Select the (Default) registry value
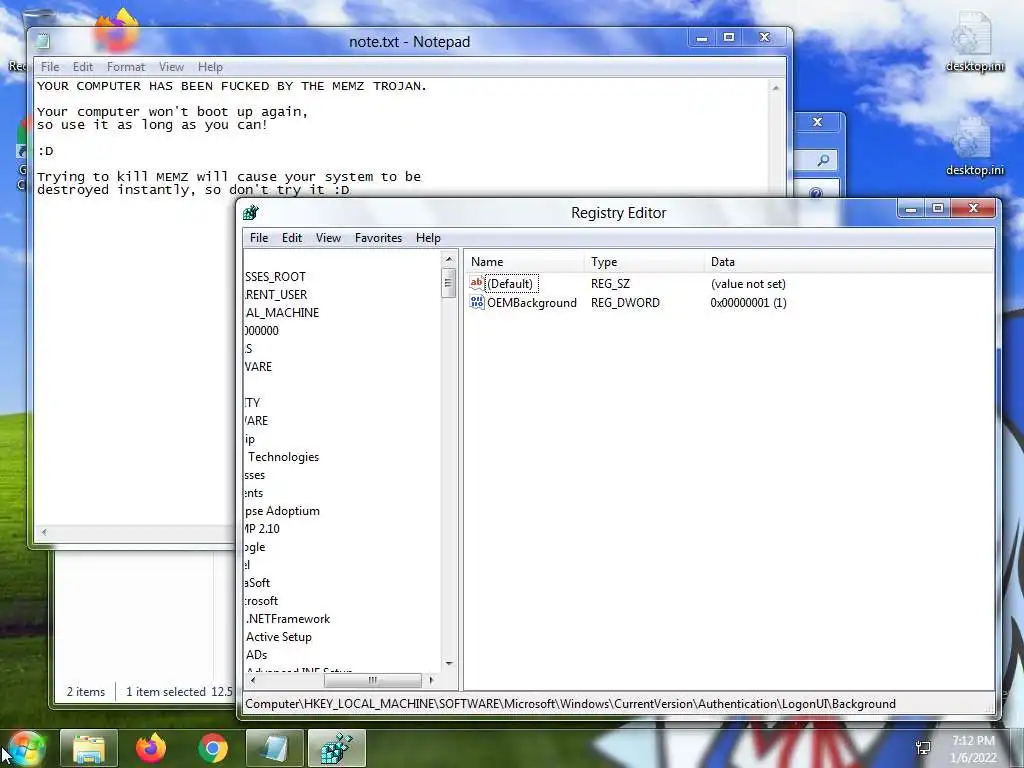The image size is (1024, 768). tap(511, 283)
